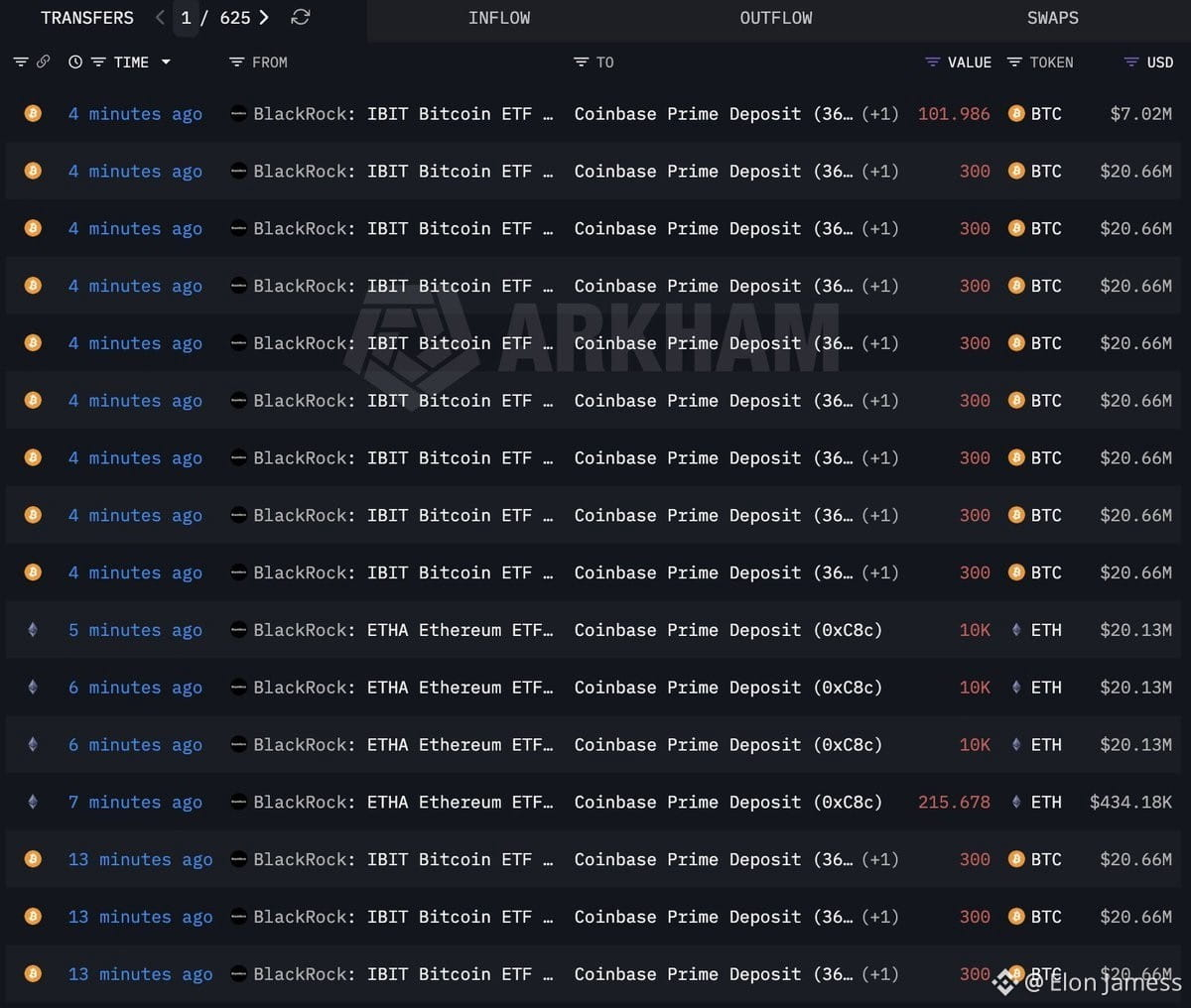Viewport: 1191px width, 1008px height.
Task: Click the TOKEN column header label
Action: [x=1051, y=63]
